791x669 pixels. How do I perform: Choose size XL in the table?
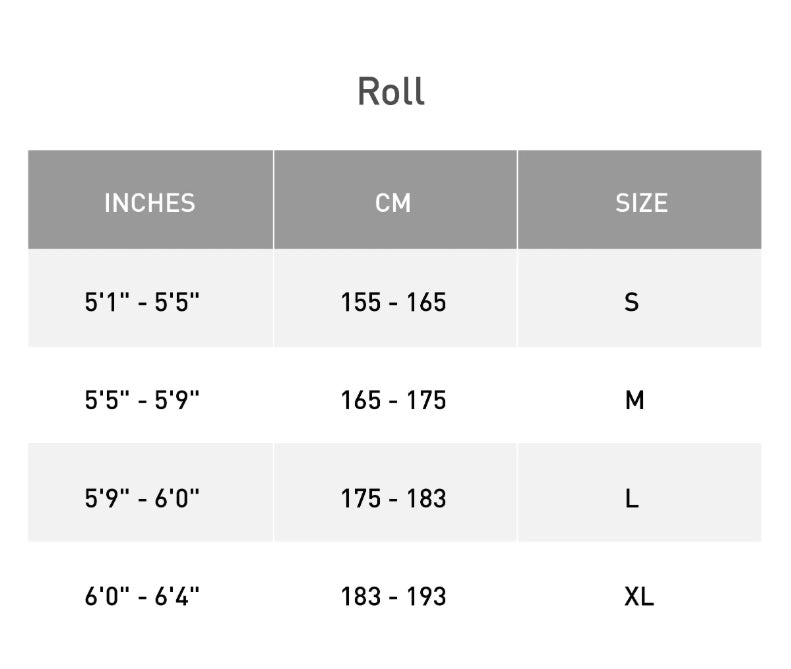click(x=639, y=596)
